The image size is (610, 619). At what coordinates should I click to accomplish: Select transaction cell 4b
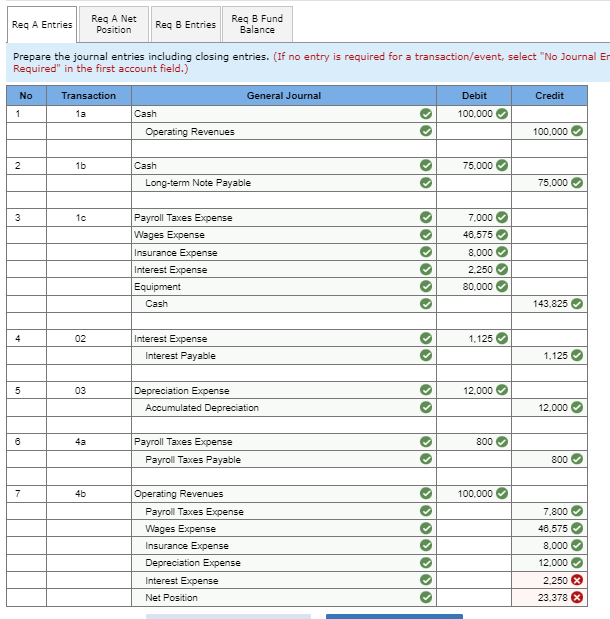click(89, 493)
